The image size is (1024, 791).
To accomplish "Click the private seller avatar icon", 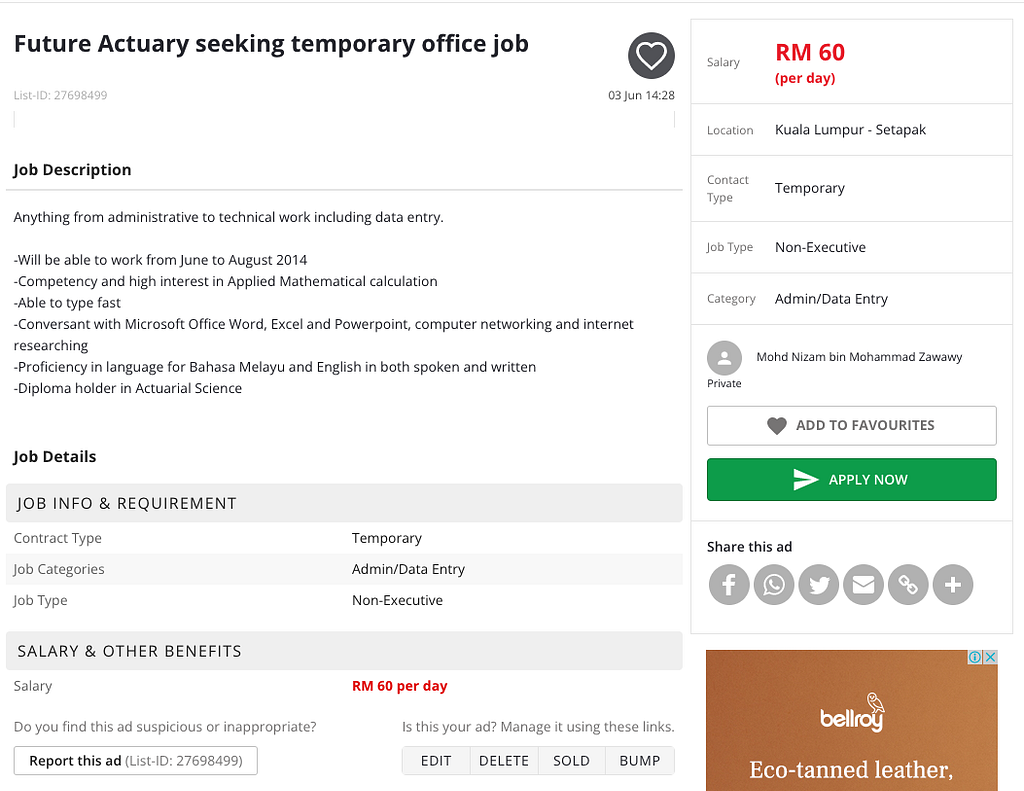I will [724, 358].
